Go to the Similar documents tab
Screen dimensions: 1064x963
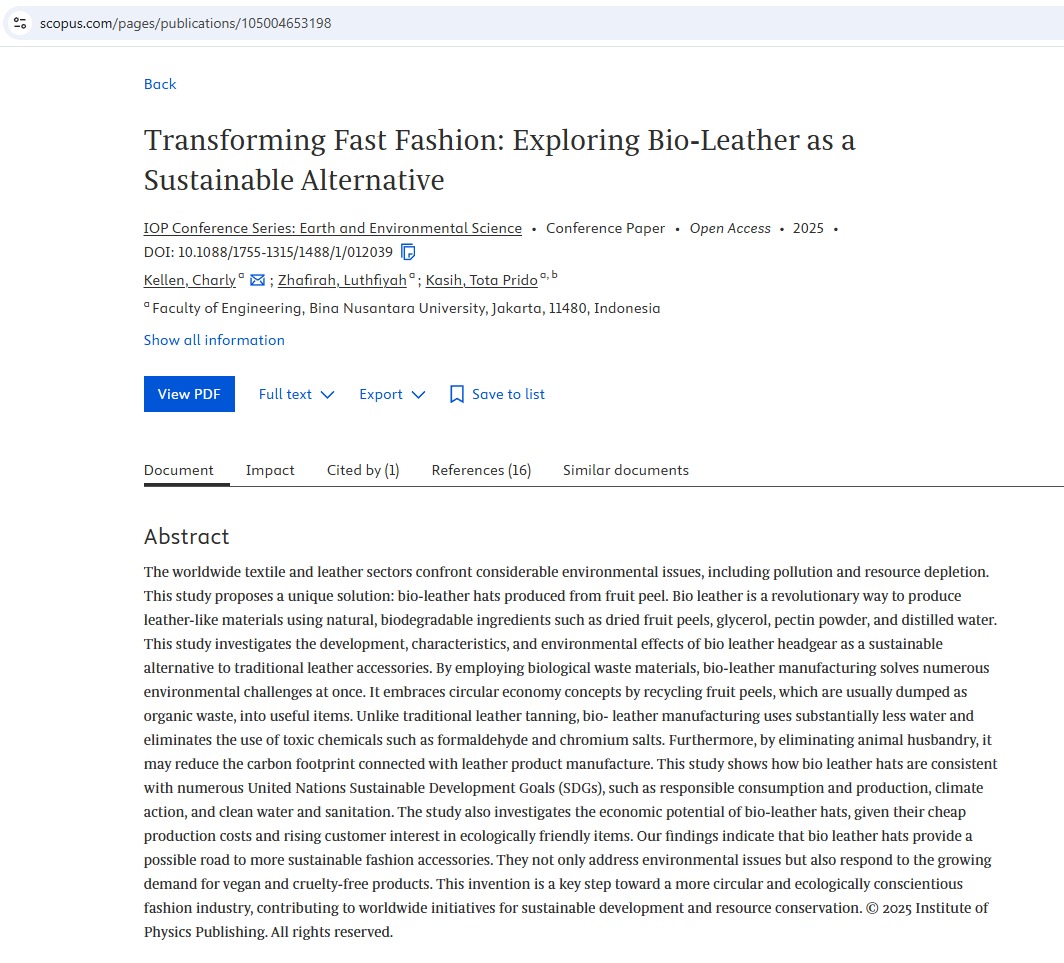click(625, 470)
